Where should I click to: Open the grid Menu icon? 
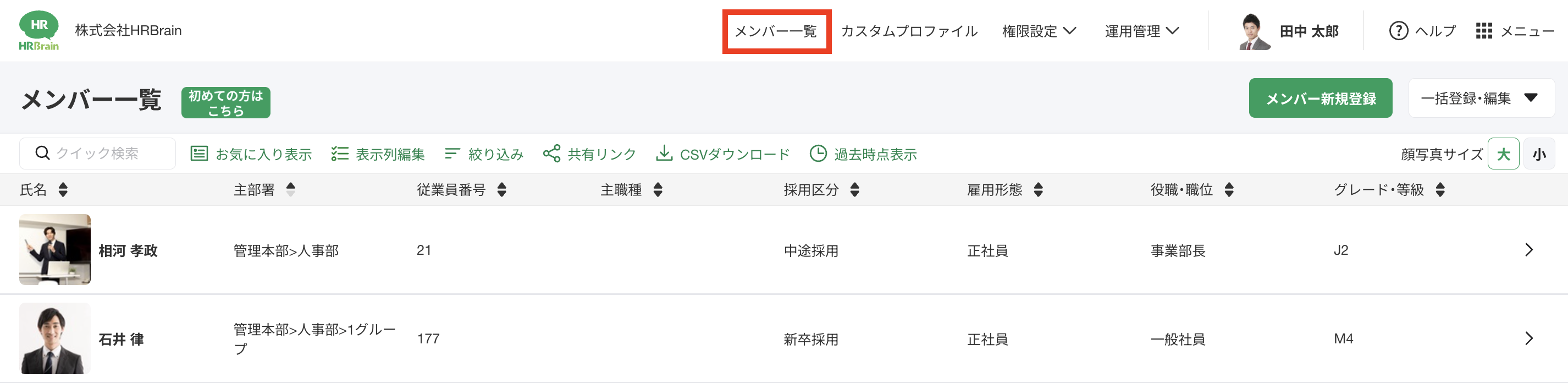[x=1483, y=30]
